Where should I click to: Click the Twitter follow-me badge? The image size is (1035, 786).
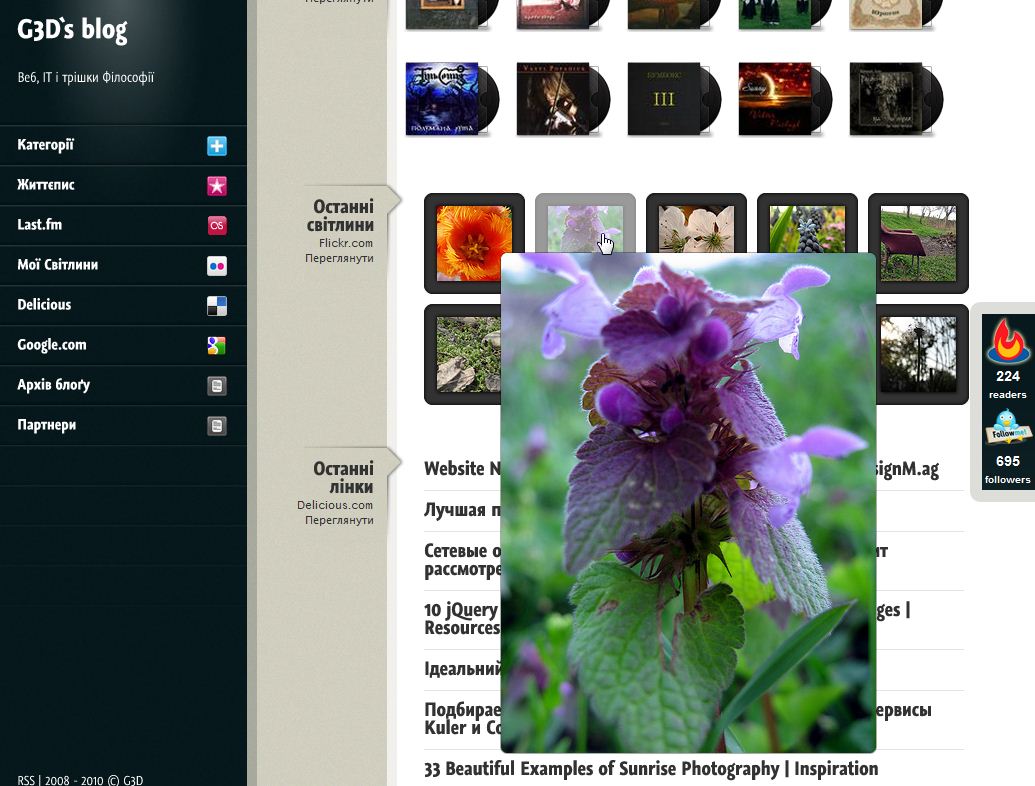click(x=1008, y=426)
